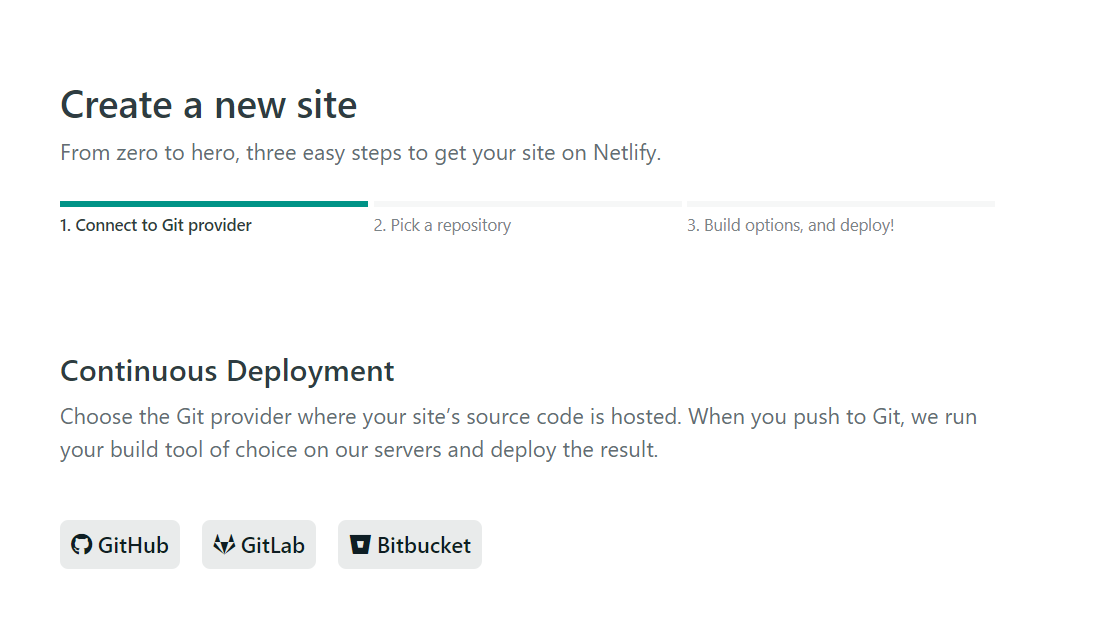The image size is (1093, 640).
Task: Open step 3 Build options, and deploy!
Action: (x=790, y=225)
